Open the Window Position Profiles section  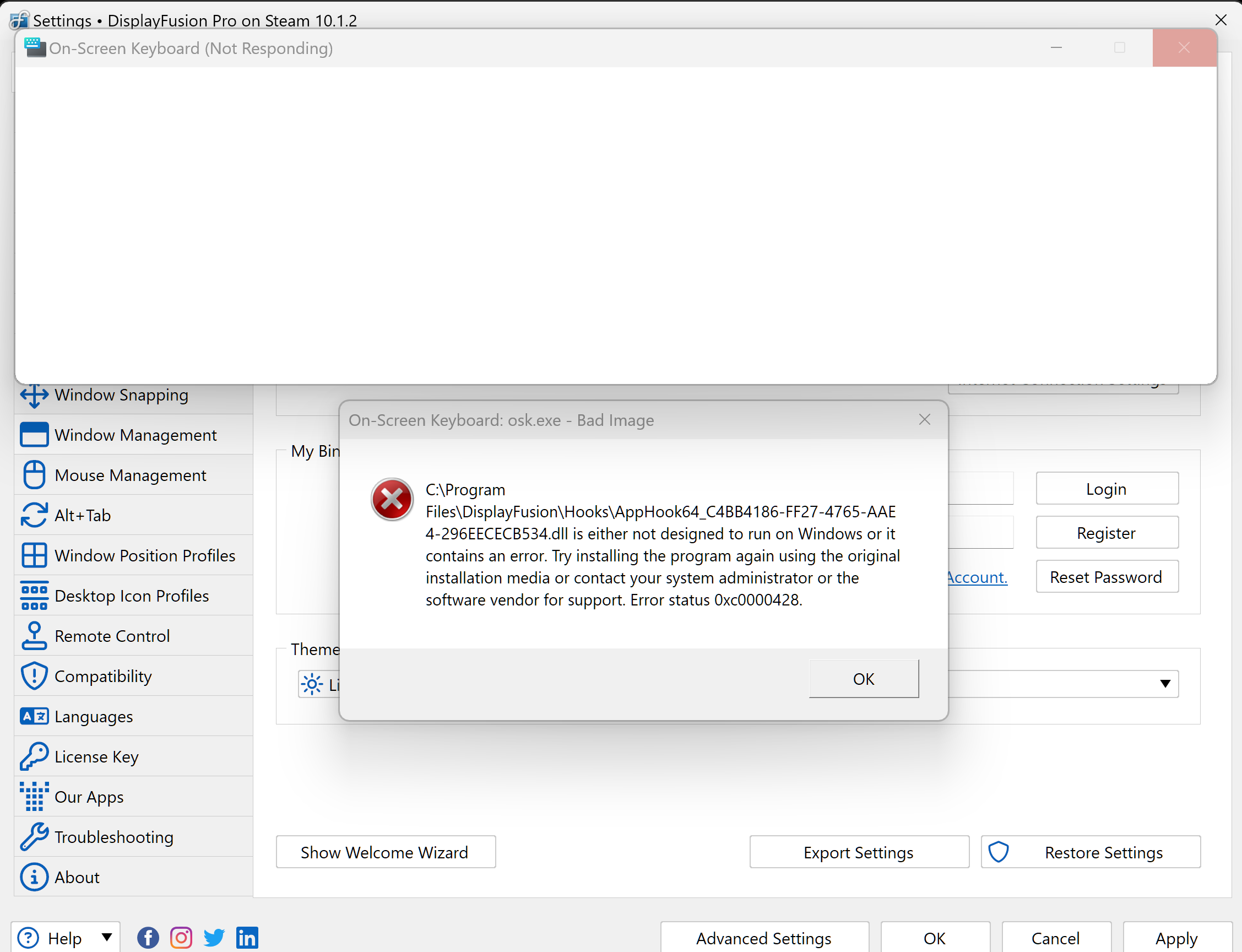(x=144, y=555)
